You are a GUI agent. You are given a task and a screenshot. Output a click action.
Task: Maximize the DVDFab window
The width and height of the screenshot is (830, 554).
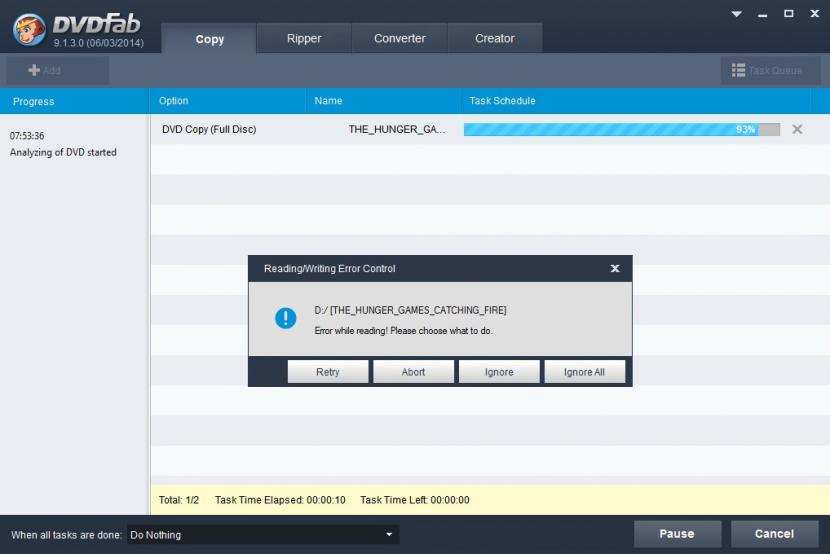point(789,14)
